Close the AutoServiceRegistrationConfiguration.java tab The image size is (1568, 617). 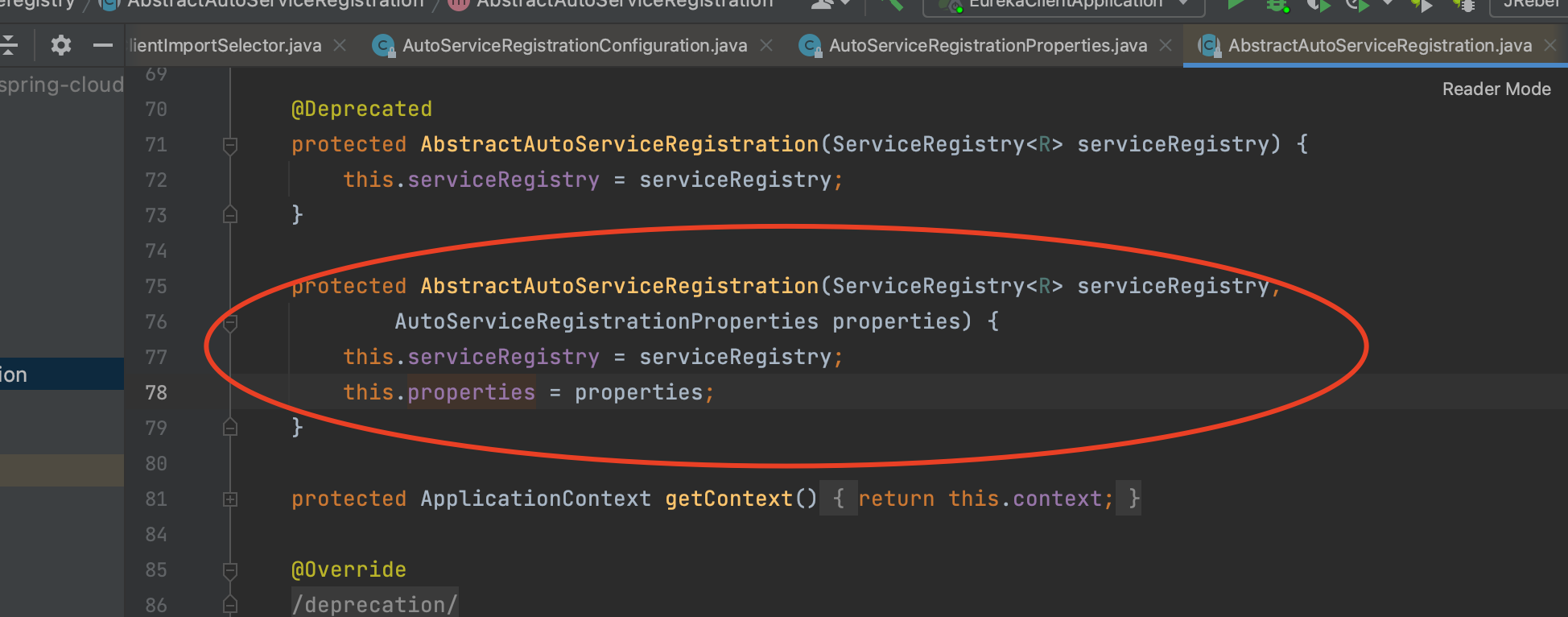766,45
